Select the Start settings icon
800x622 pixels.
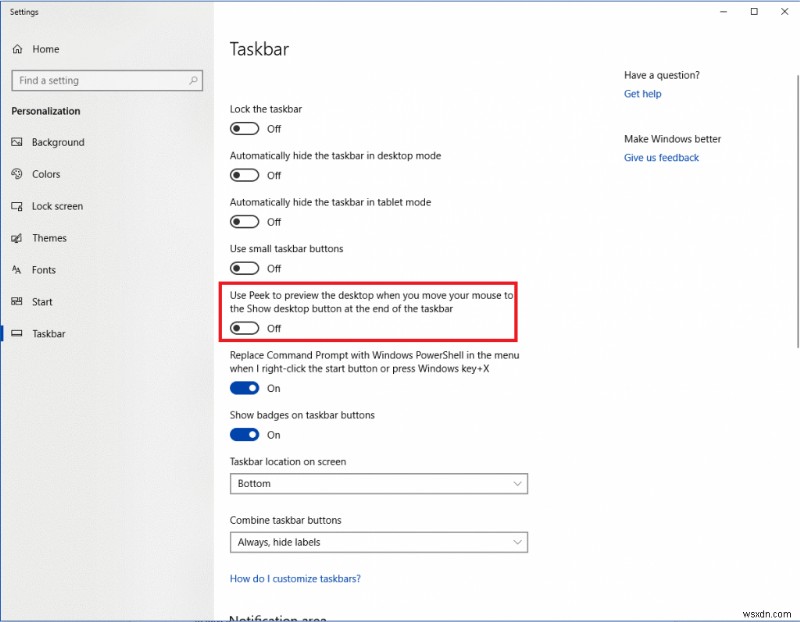43,301
